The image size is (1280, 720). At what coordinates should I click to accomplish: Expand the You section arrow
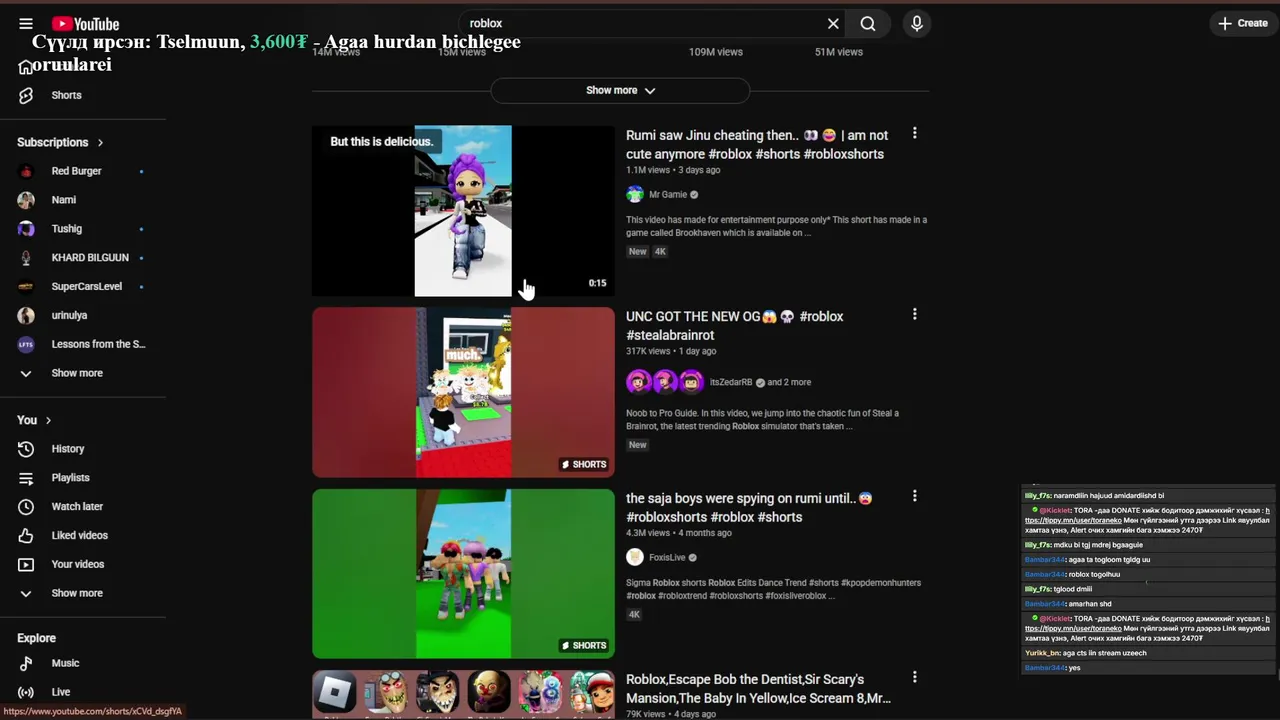pyautogui.click(x=48, y=421)
